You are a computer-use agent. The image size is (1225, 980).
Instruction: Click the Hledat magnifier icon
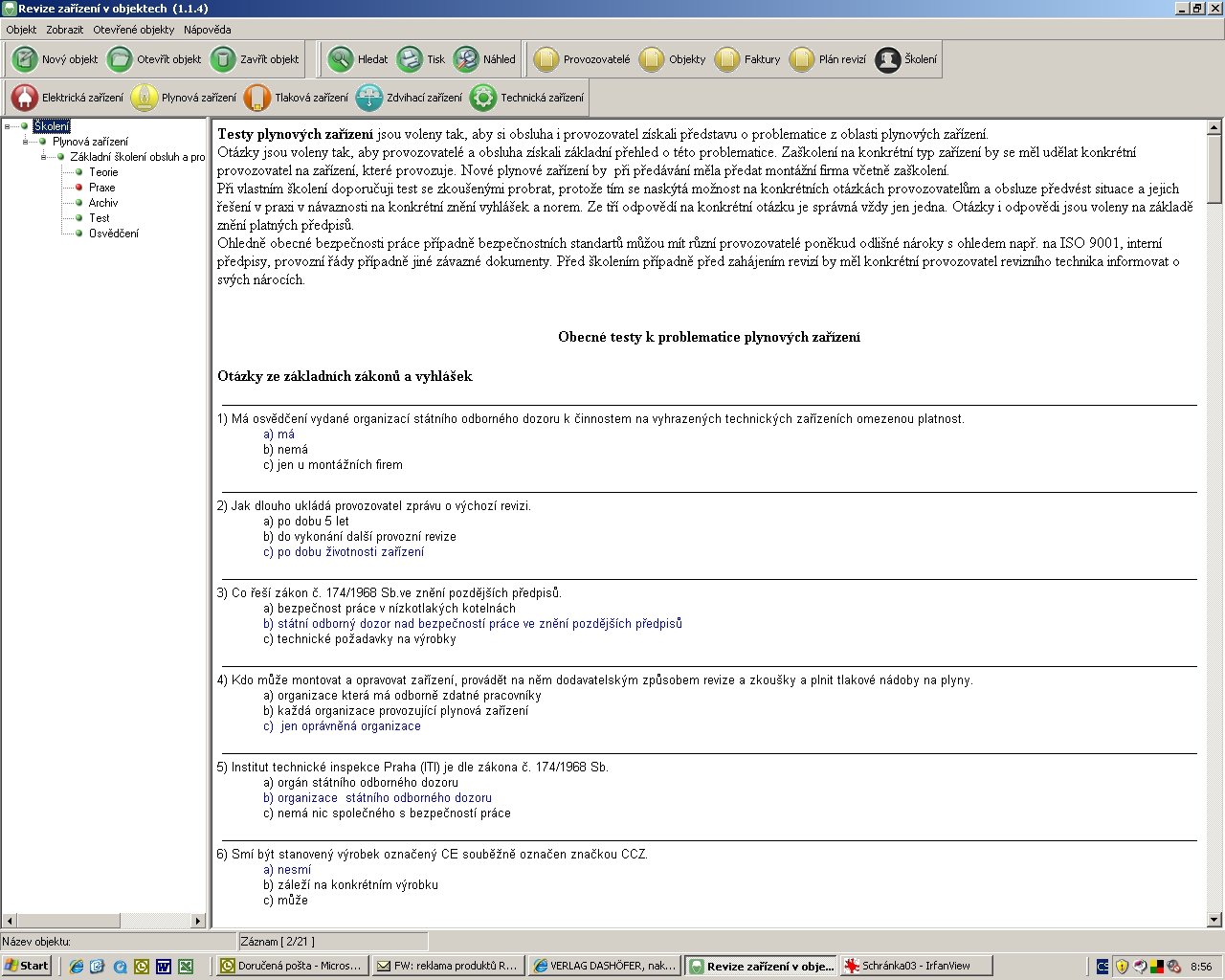pyautogui.click(x=341, y=59)
